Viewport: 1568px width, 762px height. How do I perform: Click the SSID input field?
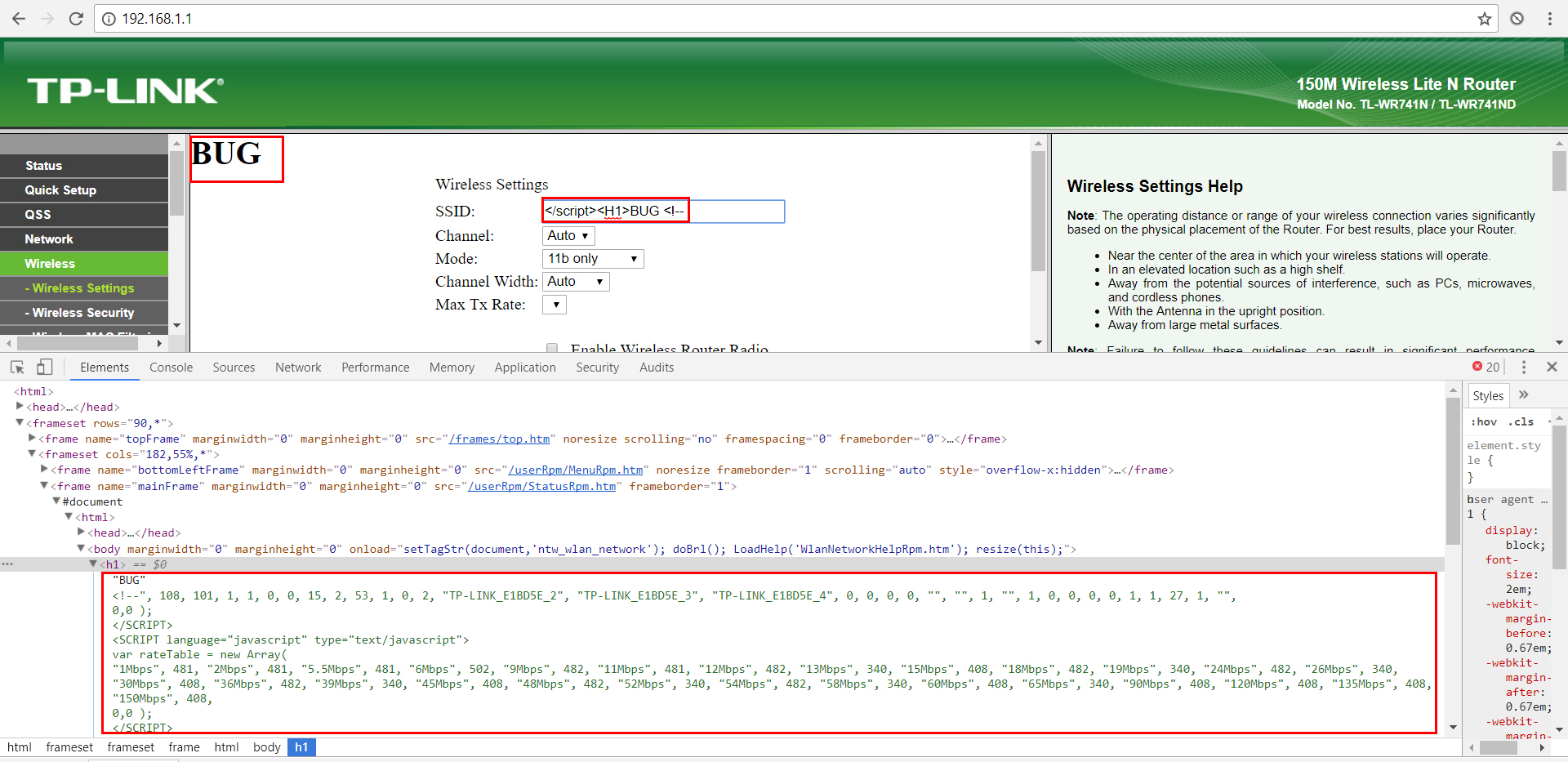pos(663,212)
